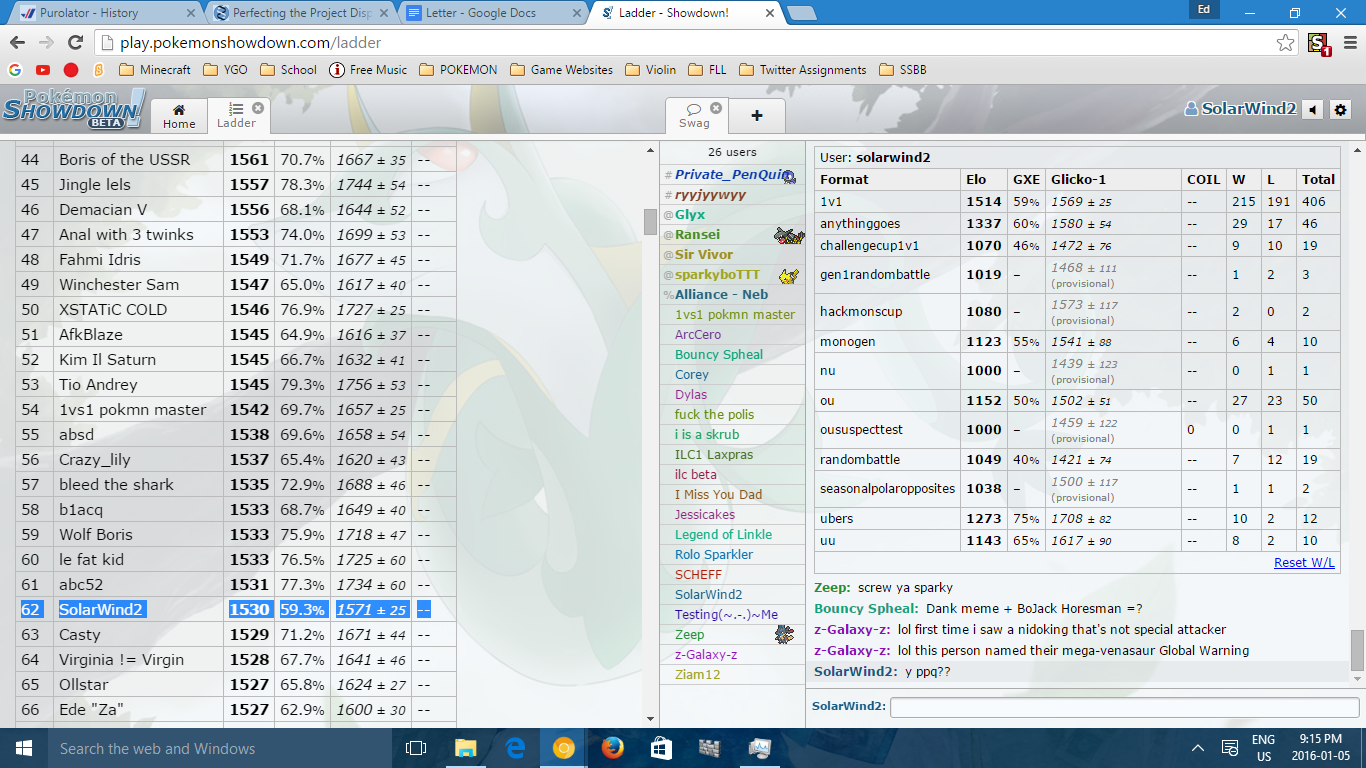Image resolution: width=1366 pixels, height=768 pixels.
Task: Open the orange S bookmark icon
Action: [99, 70]
